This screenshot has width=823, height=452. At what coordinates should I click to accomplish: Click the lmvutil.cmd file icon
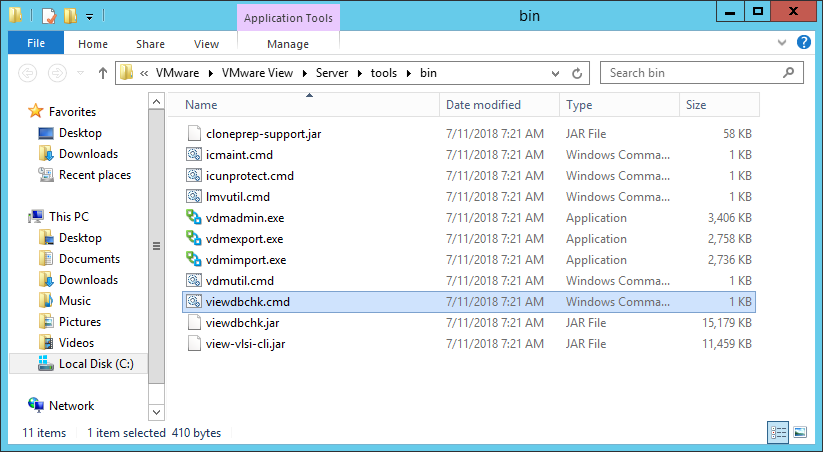pyautogui.click(x=194, y=196)
